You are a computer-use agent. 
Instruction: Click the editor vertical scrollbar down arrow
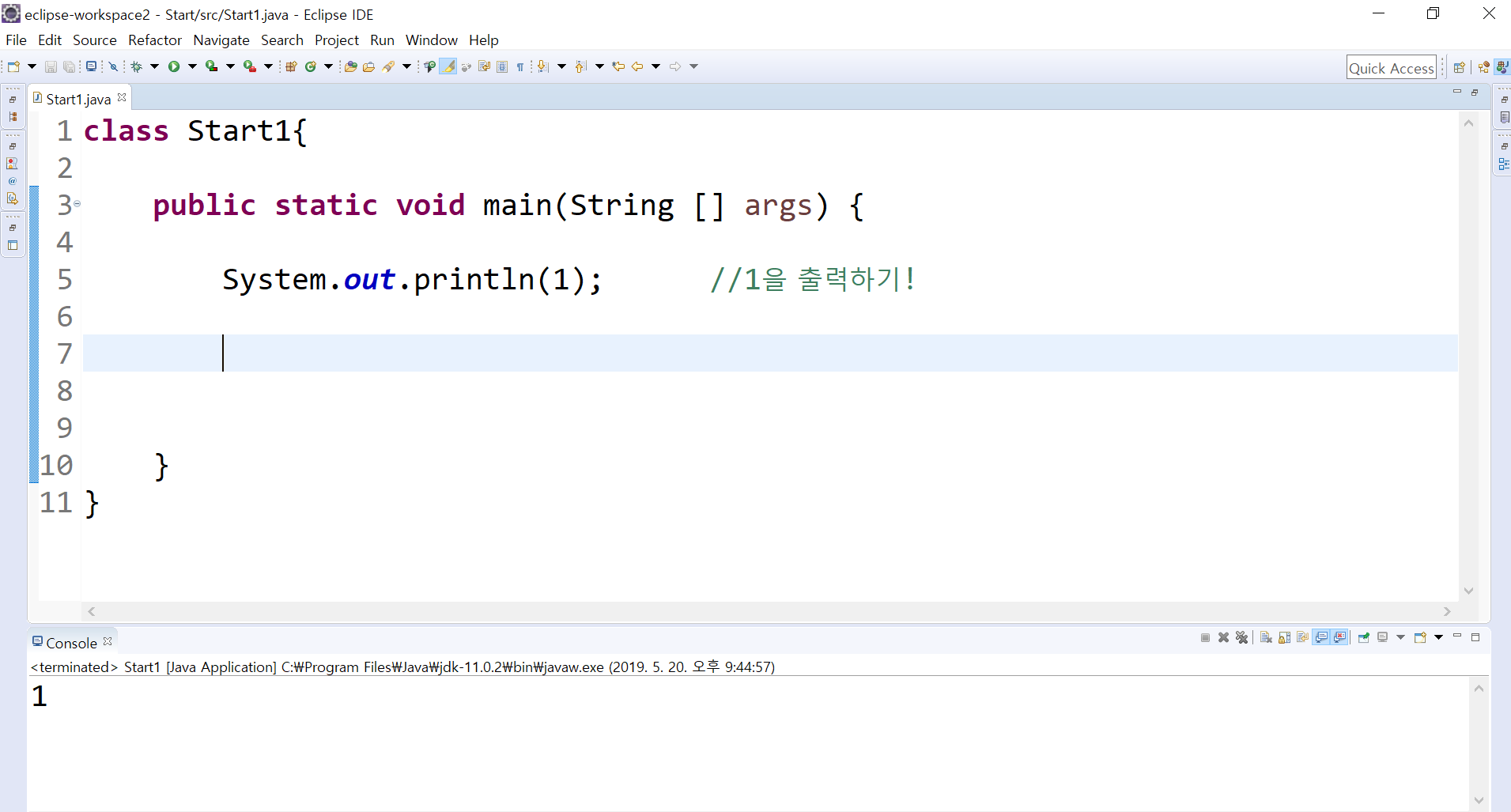pyautogui.click(x=1469, y=591)
